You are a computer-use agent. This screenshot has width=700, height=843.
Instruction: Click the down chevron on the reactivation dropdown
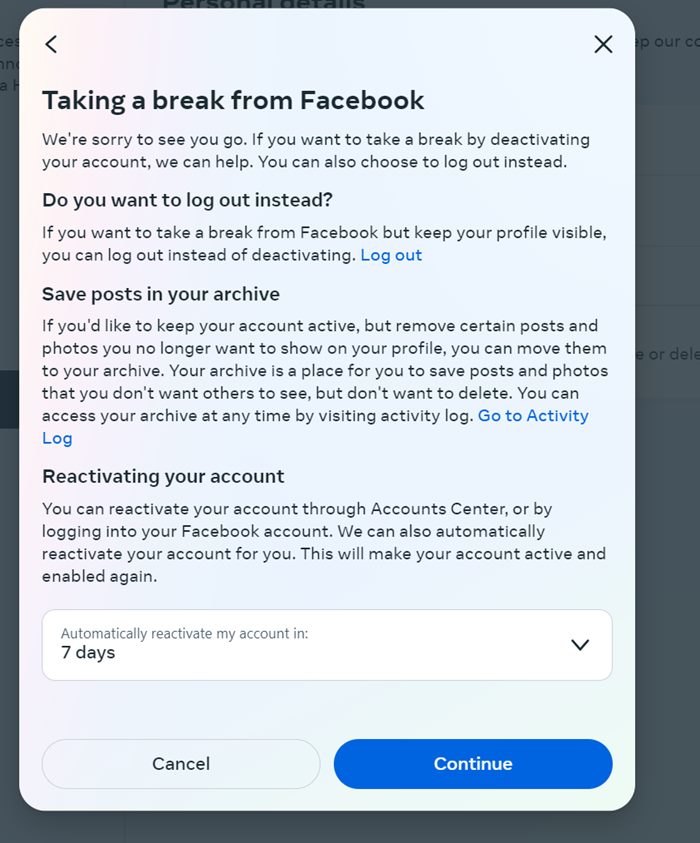point(579,645)
